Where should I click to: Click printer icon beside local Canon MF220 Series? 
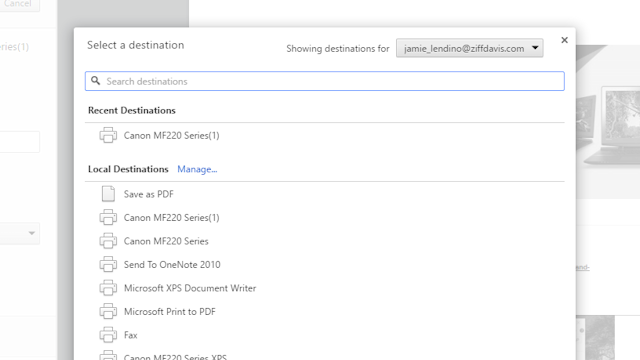pyautogui.click(x=108, y=241)
